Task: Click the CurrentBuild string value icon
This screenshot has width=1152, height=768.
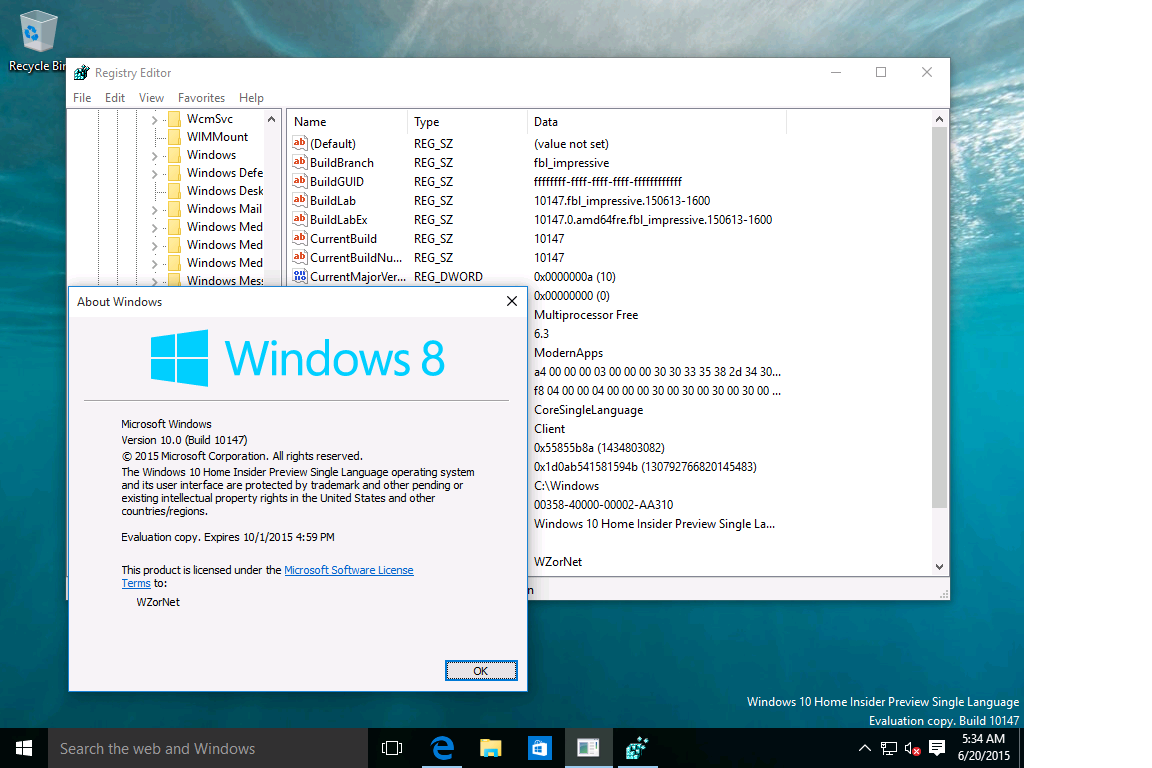Action: click(x=300, y=238)
